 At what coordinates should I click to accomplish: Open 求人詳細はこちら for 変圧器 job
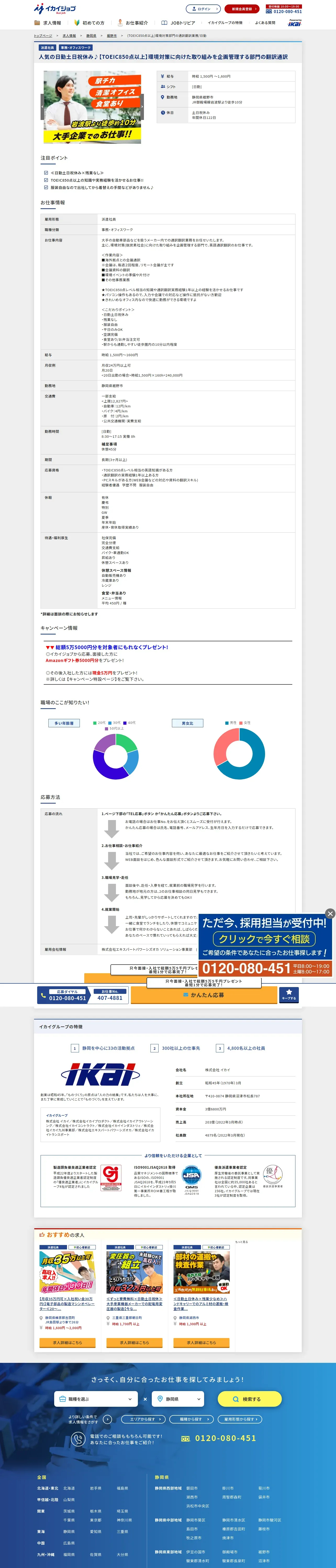[x=134, y=1342]
